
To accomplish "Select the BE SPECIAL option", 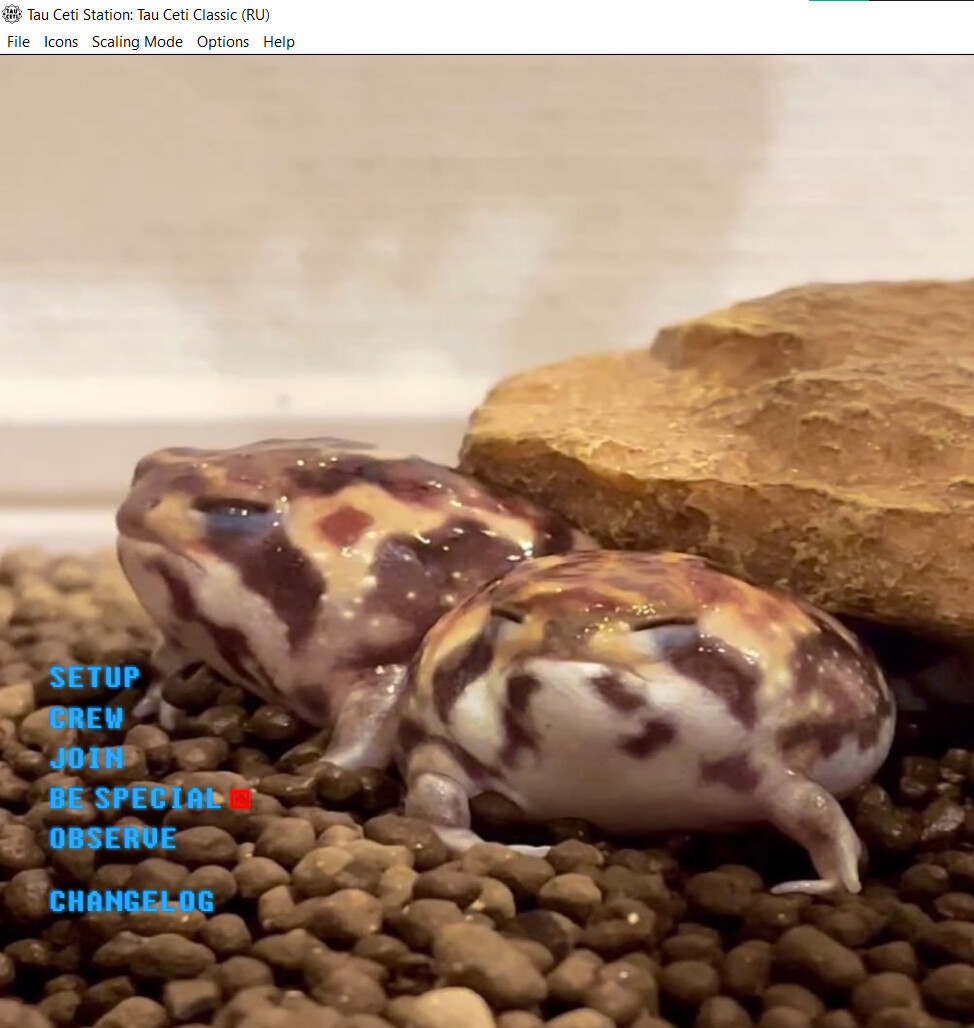I will click(x=136, y=799).
